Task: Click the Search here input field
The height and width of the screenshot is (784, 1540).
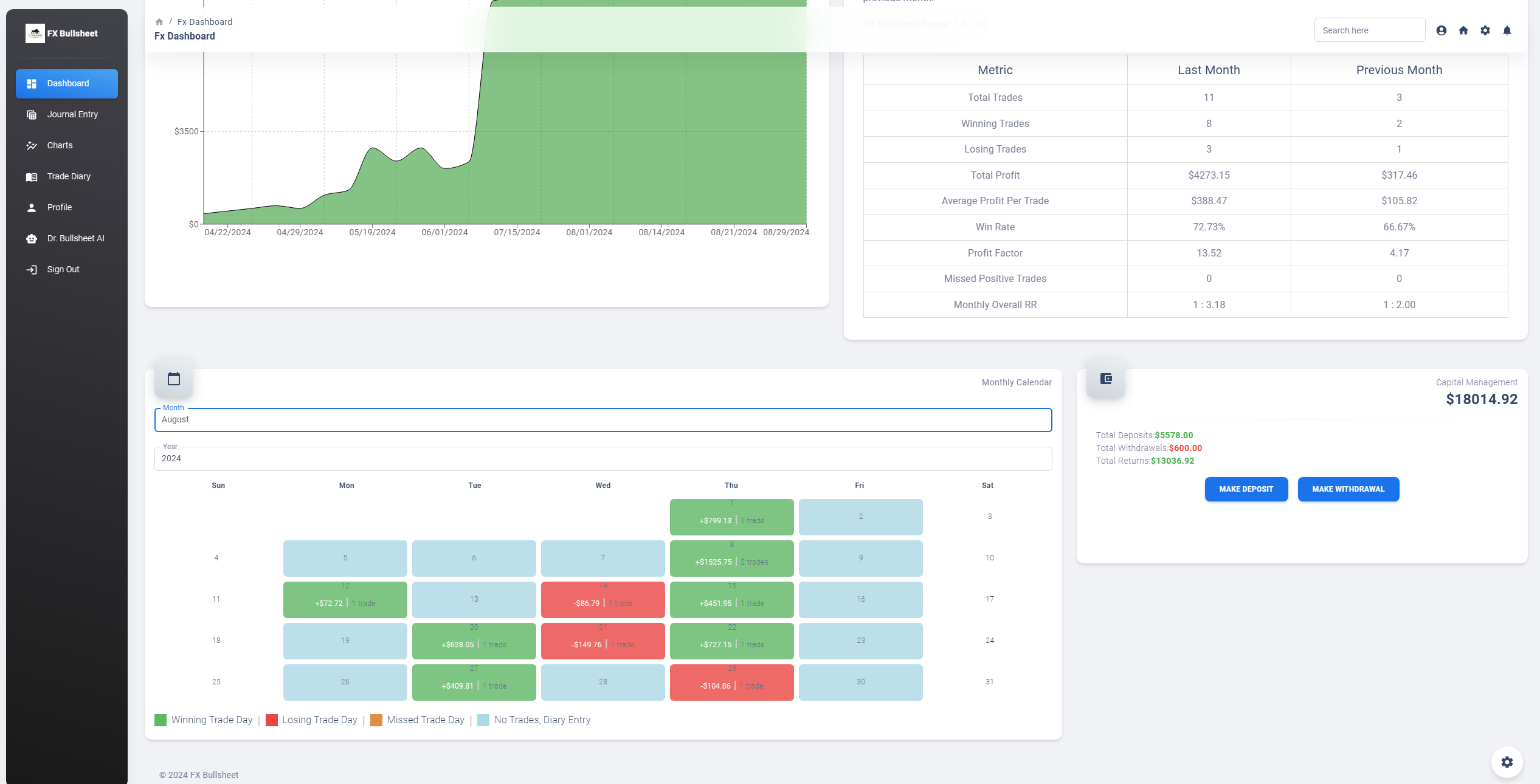Action: tap(1369, 30)
